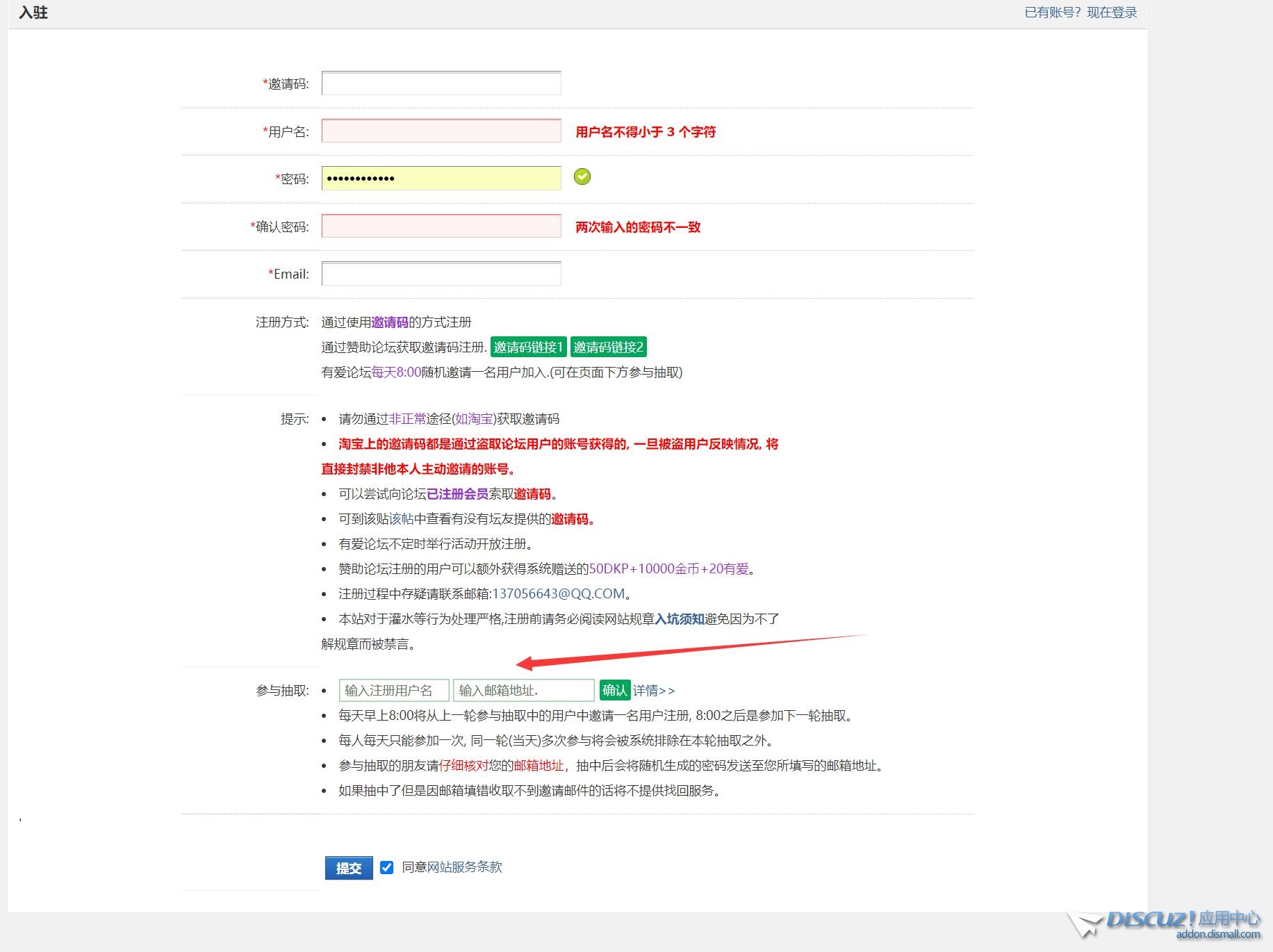Click the 已有账号？现在登录 link
1273x952 pixels.
coord(1081,13)
